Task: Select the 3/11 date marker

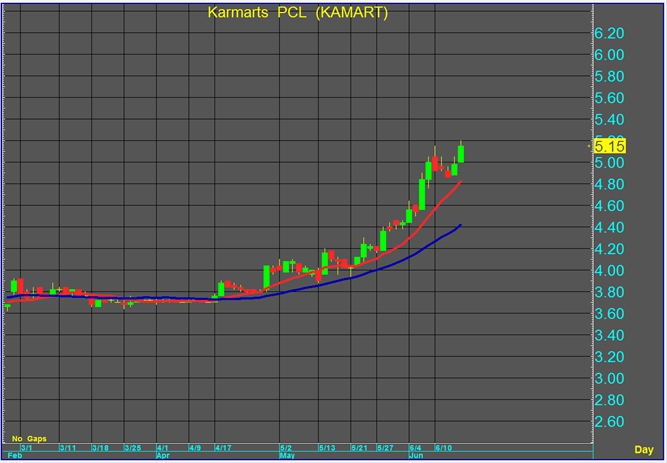Action: [67, 448]
